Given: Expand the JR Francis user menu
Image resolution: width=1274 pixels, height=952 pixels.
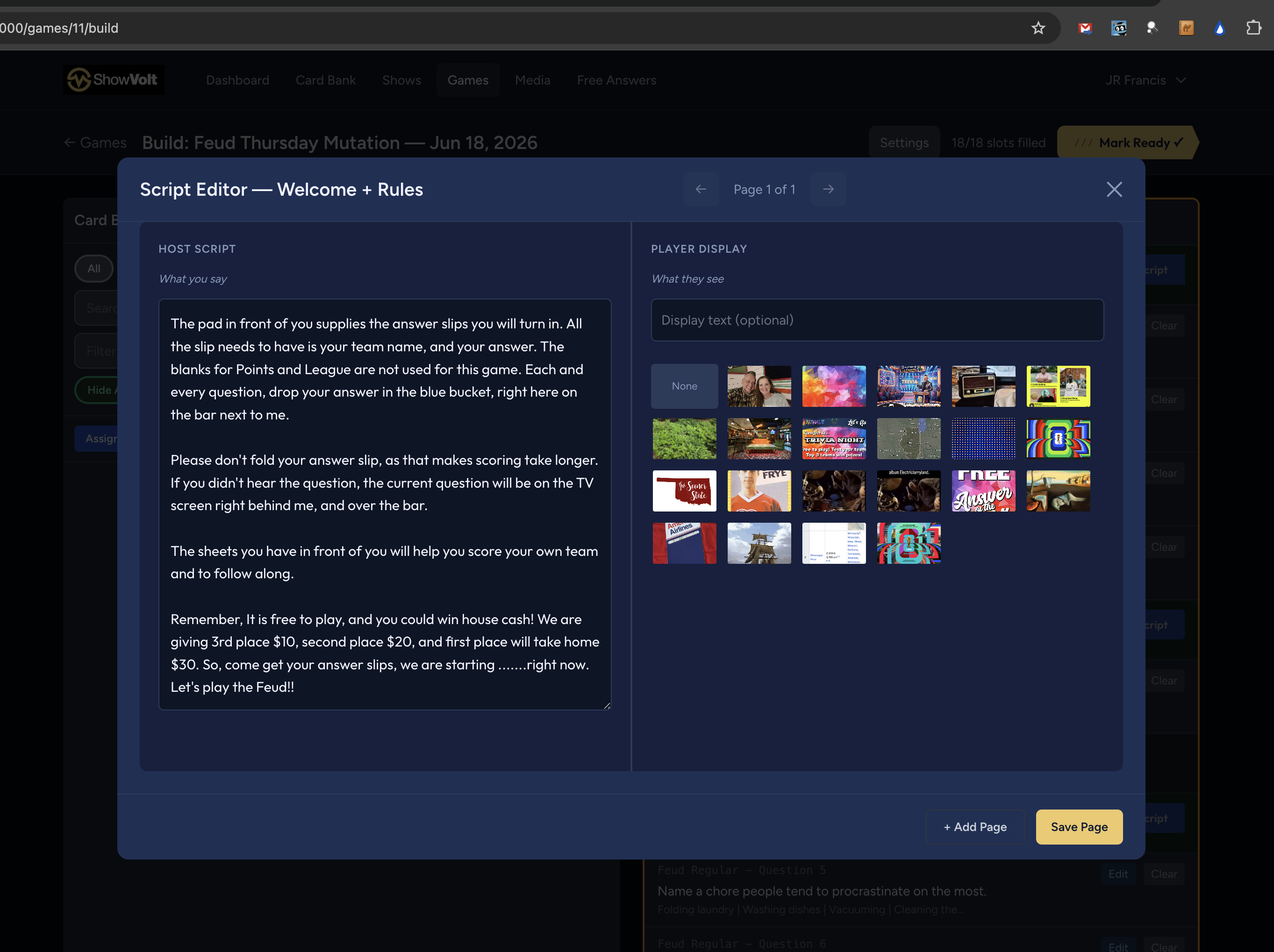Looking at the screenshot, I should (x=1145, y=80).
